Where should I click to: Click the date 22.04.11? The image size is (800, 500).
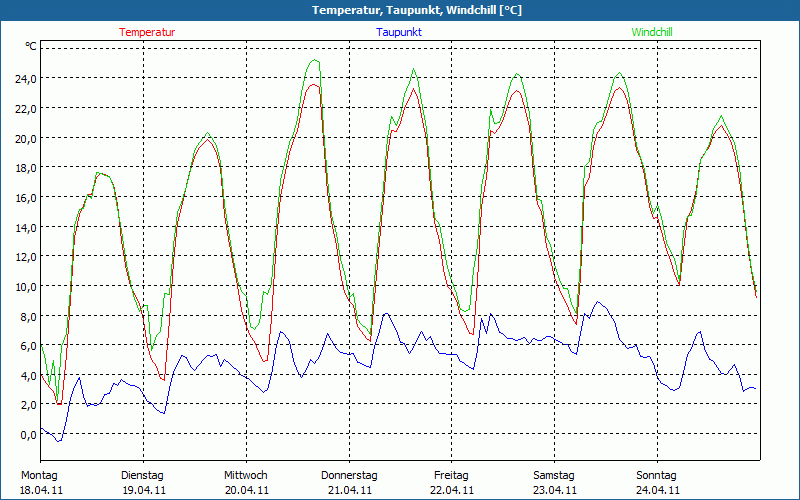(452, 490)
